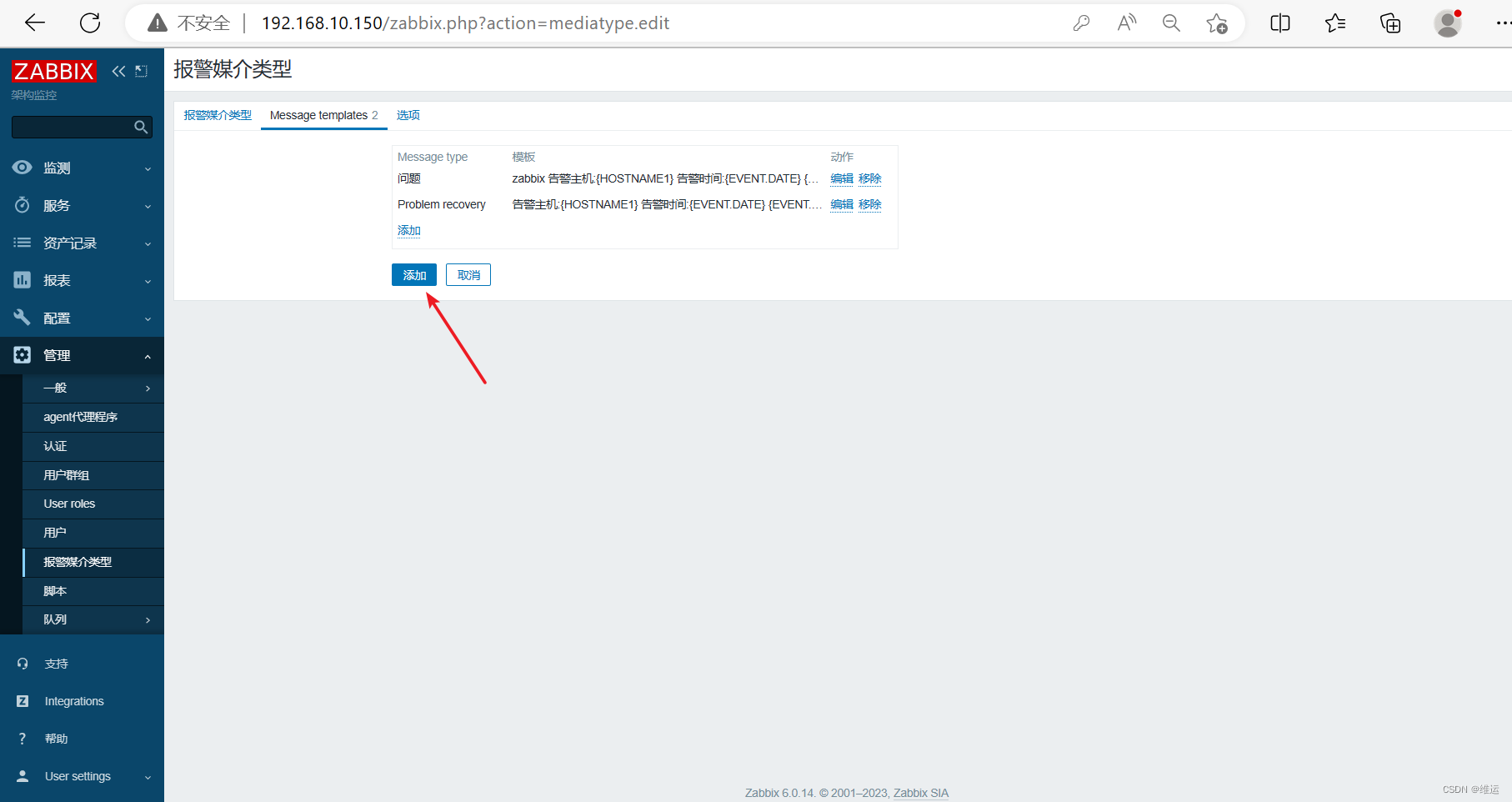Viewport: 1512px width, 802px height.
Task: Expand the 报表 menu chevron
Action: (x=148, y=281)
